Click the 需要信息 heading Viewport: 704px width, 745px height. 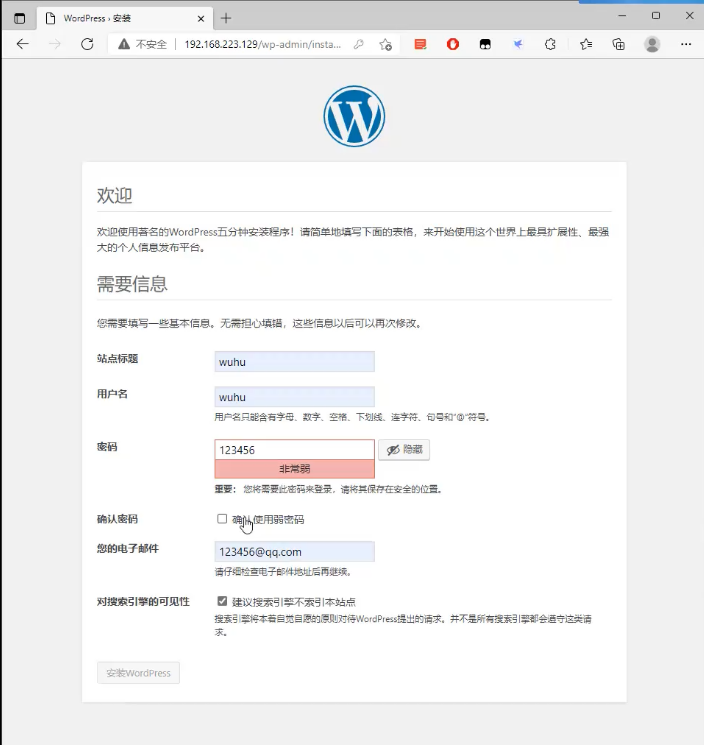132,284
